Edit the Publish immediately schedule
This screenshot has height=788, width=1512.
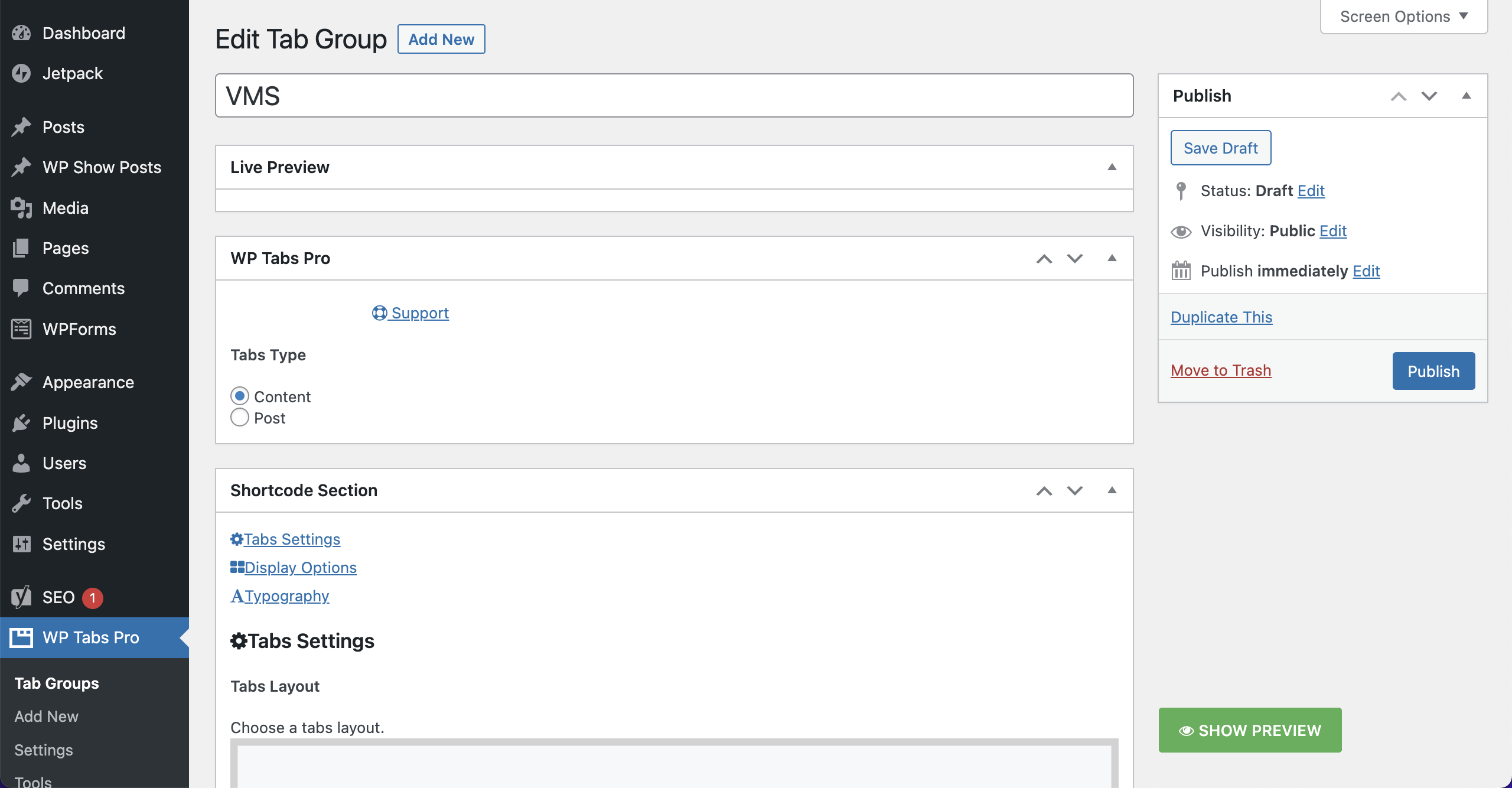(x=1366, y=271)
